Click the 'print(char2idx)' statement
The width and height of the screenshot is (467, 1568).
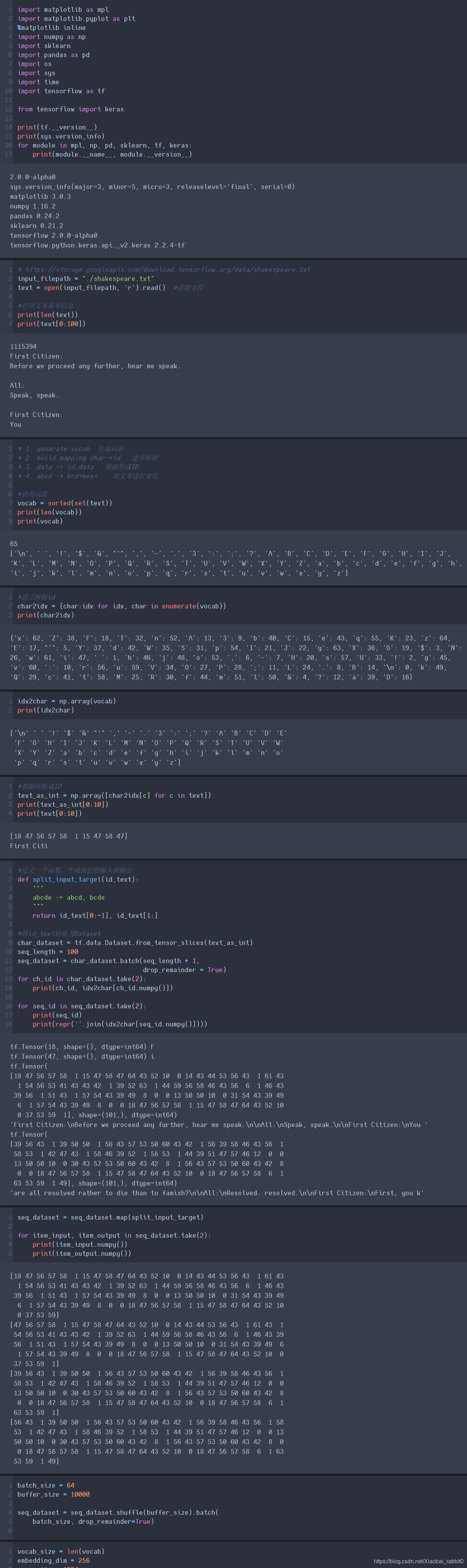click(46, 615)
